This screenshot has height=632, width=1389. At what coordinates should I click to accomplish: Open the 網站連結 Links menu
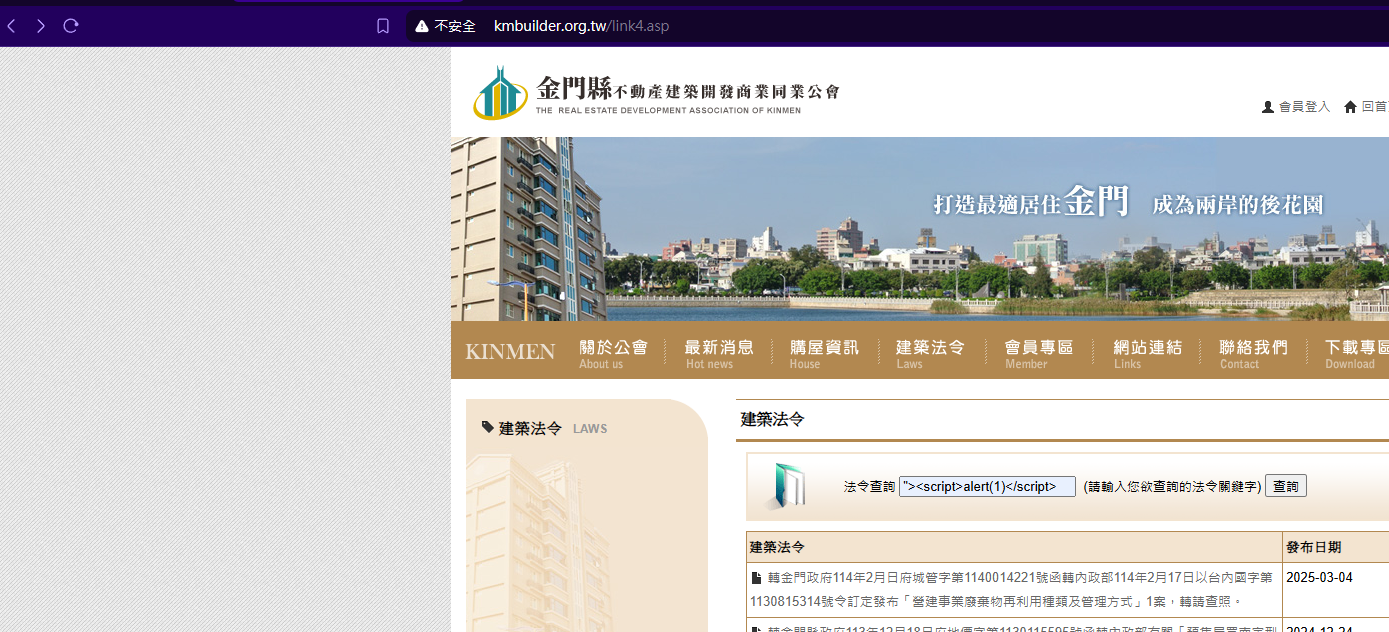[1148, 354]
